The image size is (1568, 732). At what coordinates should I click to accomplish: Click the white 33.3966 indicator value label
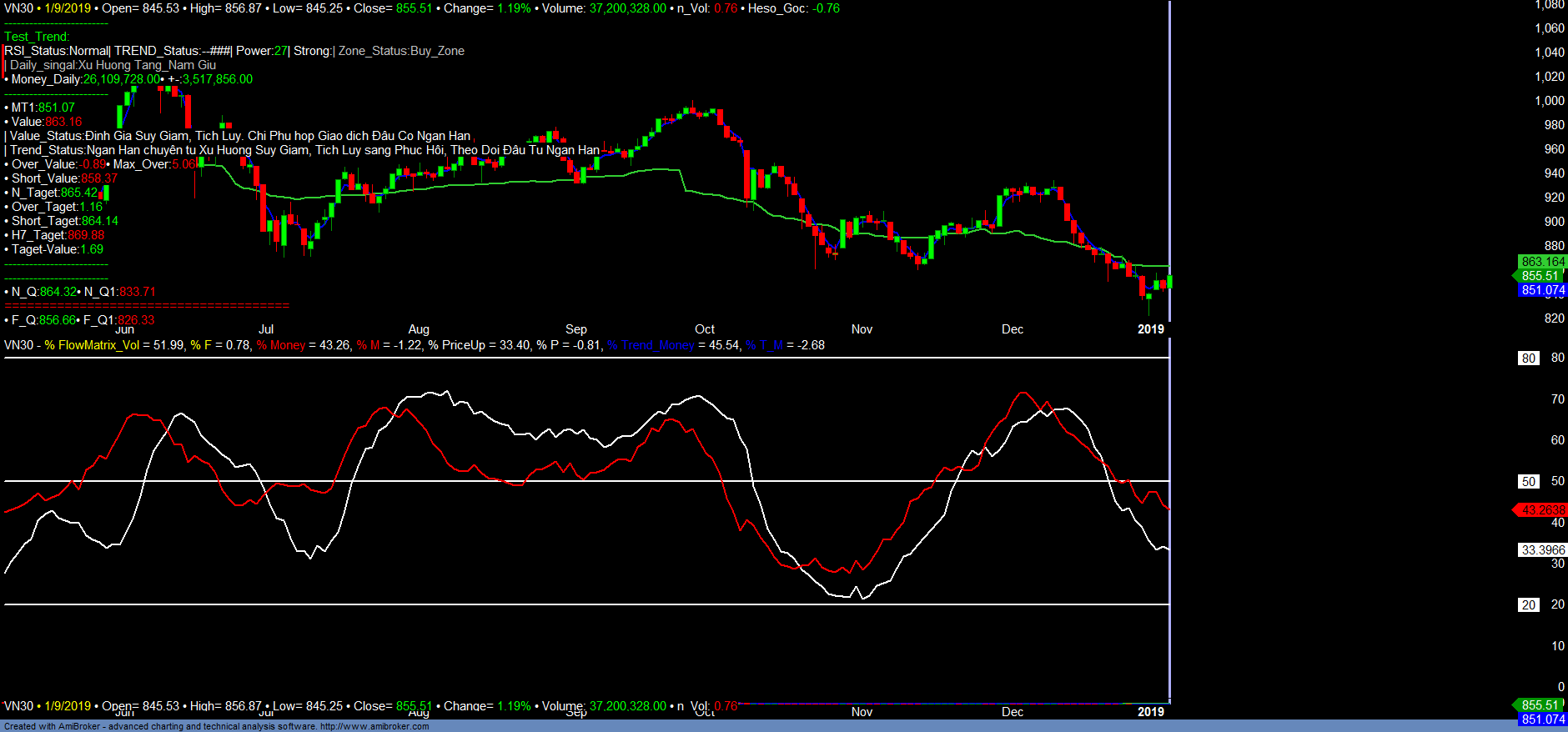pos(1542,550)
